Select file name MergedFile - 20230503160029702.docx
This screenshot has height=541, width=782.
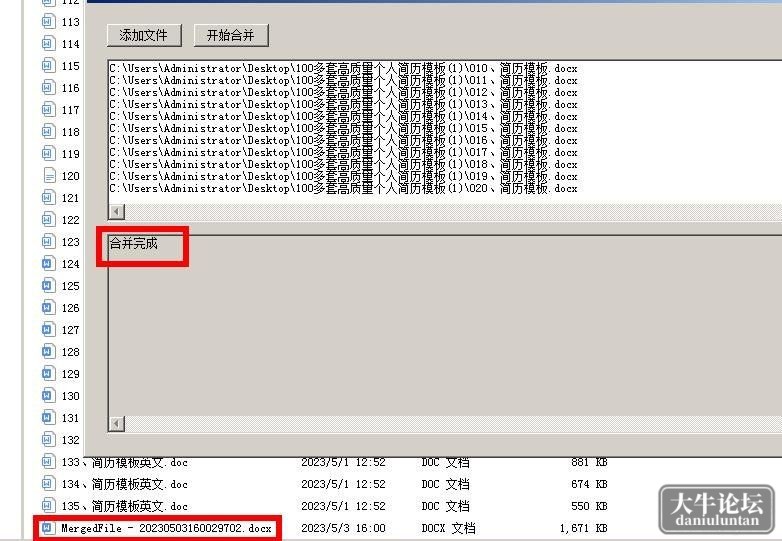(x=167, y=528)
